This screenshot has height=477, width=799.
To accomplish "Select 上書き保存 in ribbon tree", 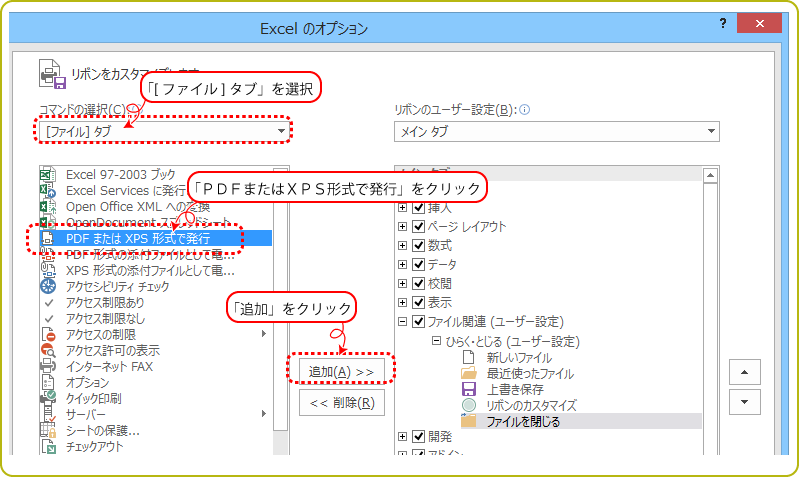I will point(515,389).
